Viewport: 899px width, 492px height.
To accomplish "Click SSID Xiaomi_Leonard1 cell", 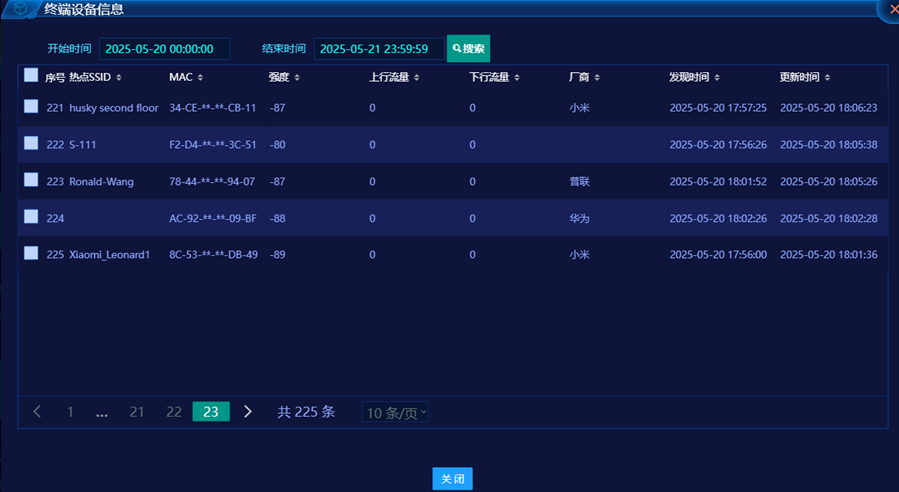I will tap(110, 255).
